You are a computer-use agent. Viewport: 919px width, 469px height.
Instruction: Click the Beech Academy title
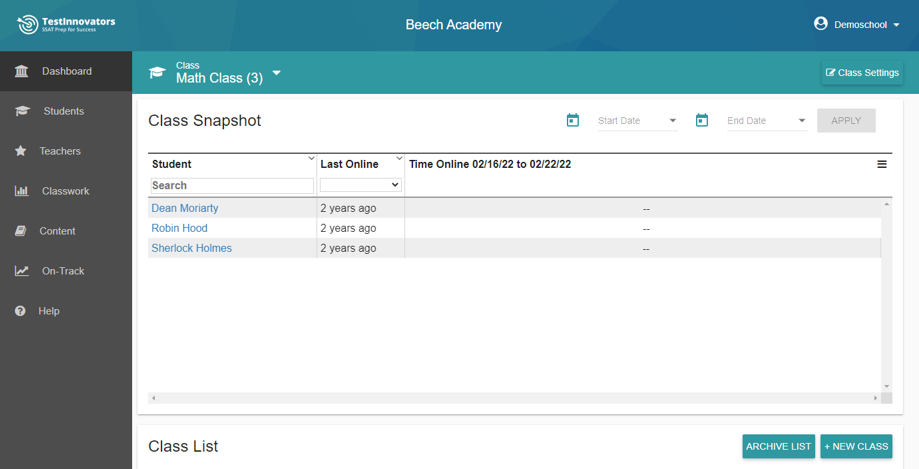(x=454, y=25)
